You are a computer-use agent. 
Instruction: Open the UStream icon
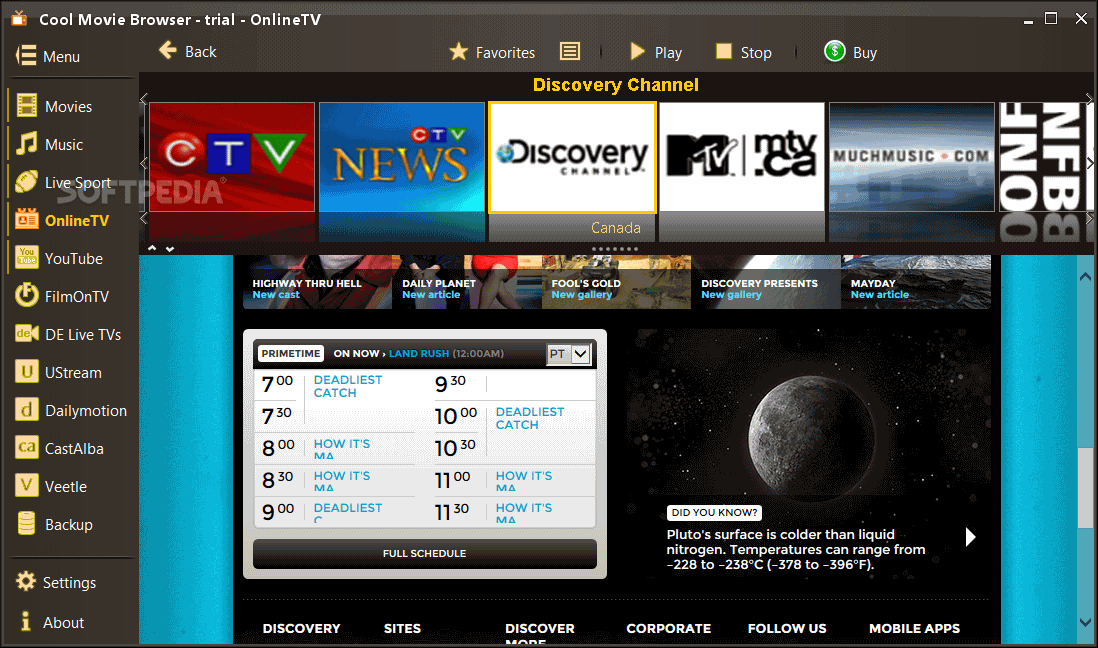click(x=27, y=371)
